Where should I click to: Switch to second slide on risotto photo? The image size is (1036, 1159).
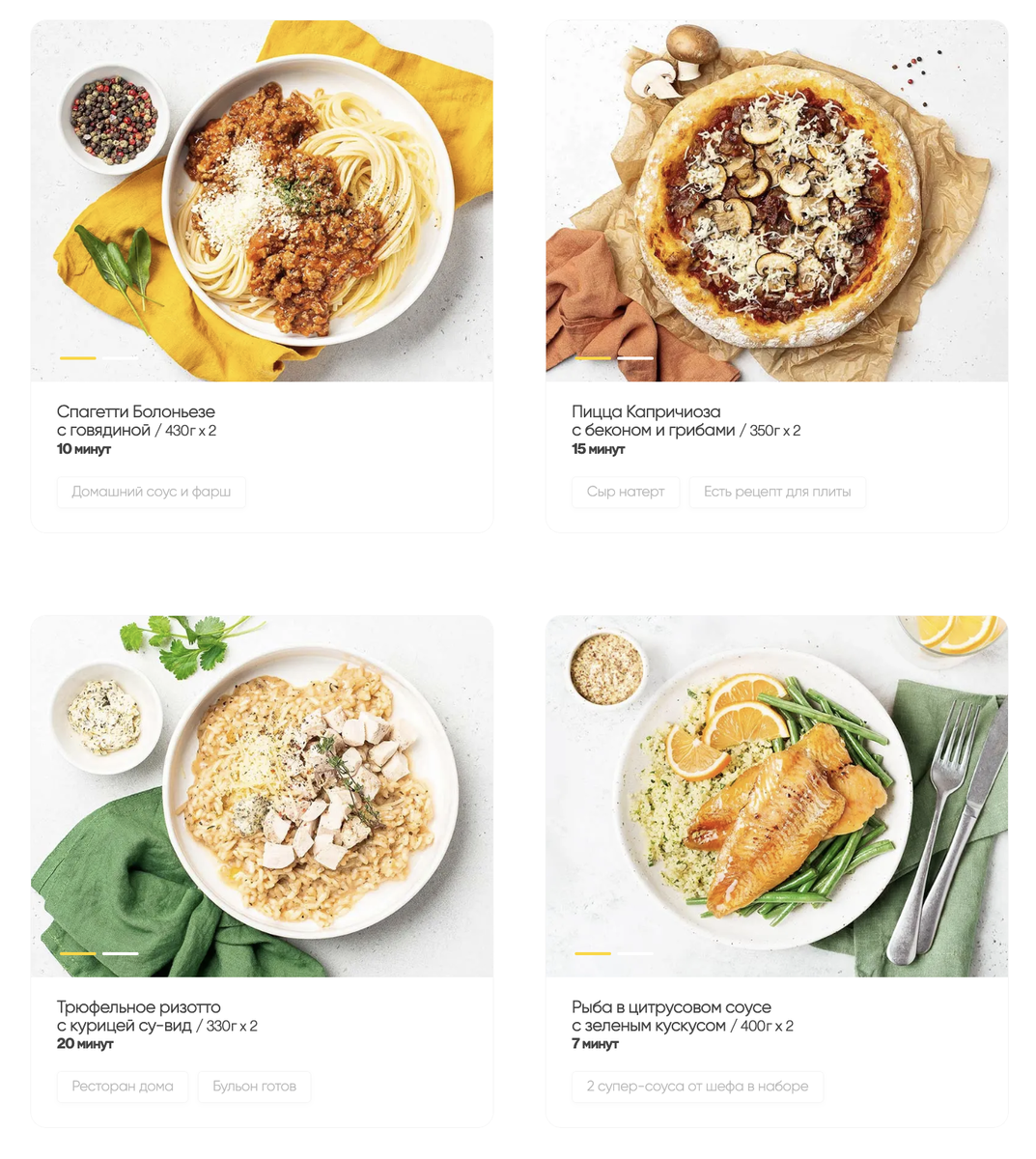[x=121, y=953]
